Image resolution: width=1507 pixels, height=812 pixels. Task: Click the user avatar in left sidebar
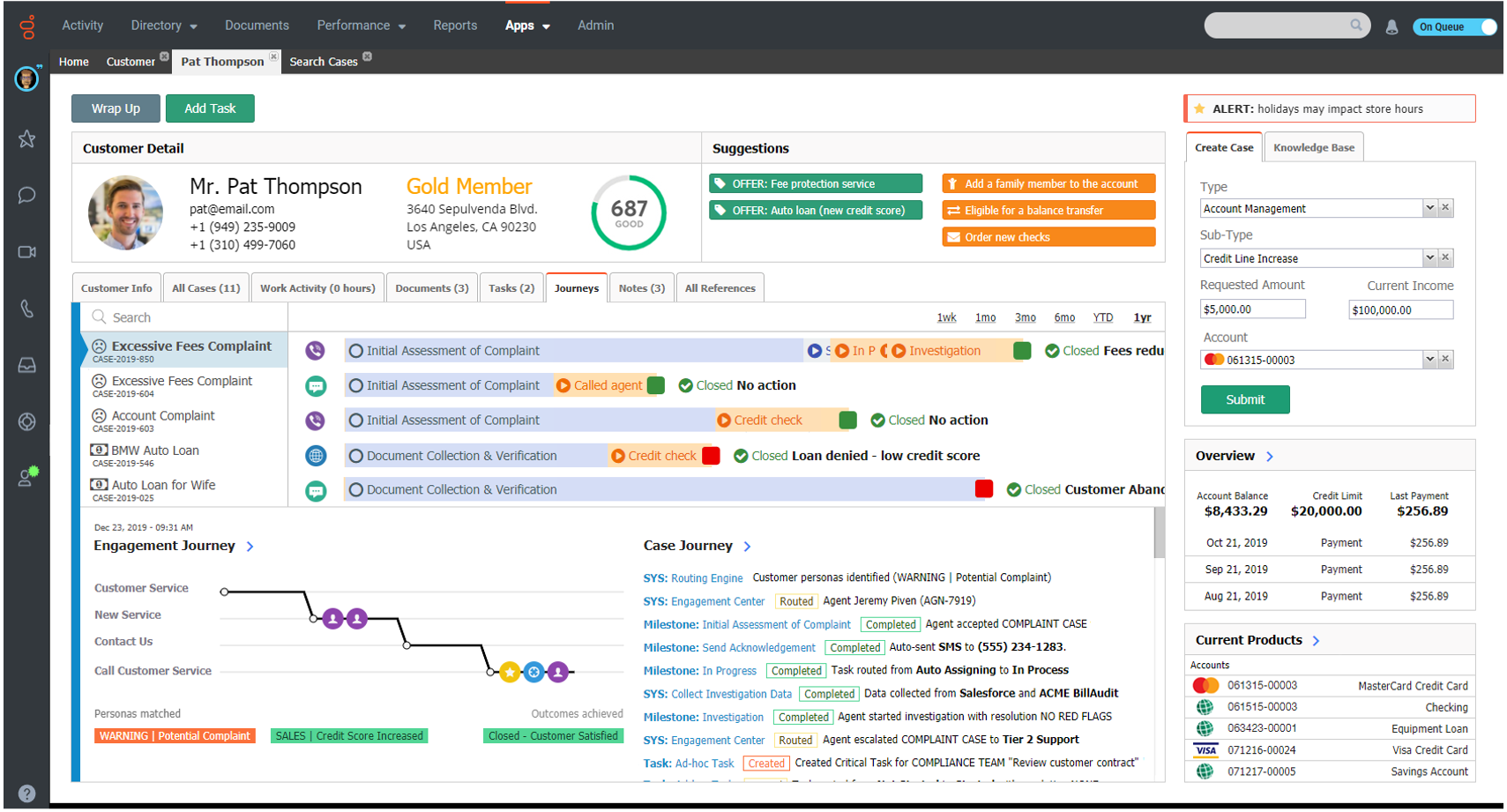(26, 79)
